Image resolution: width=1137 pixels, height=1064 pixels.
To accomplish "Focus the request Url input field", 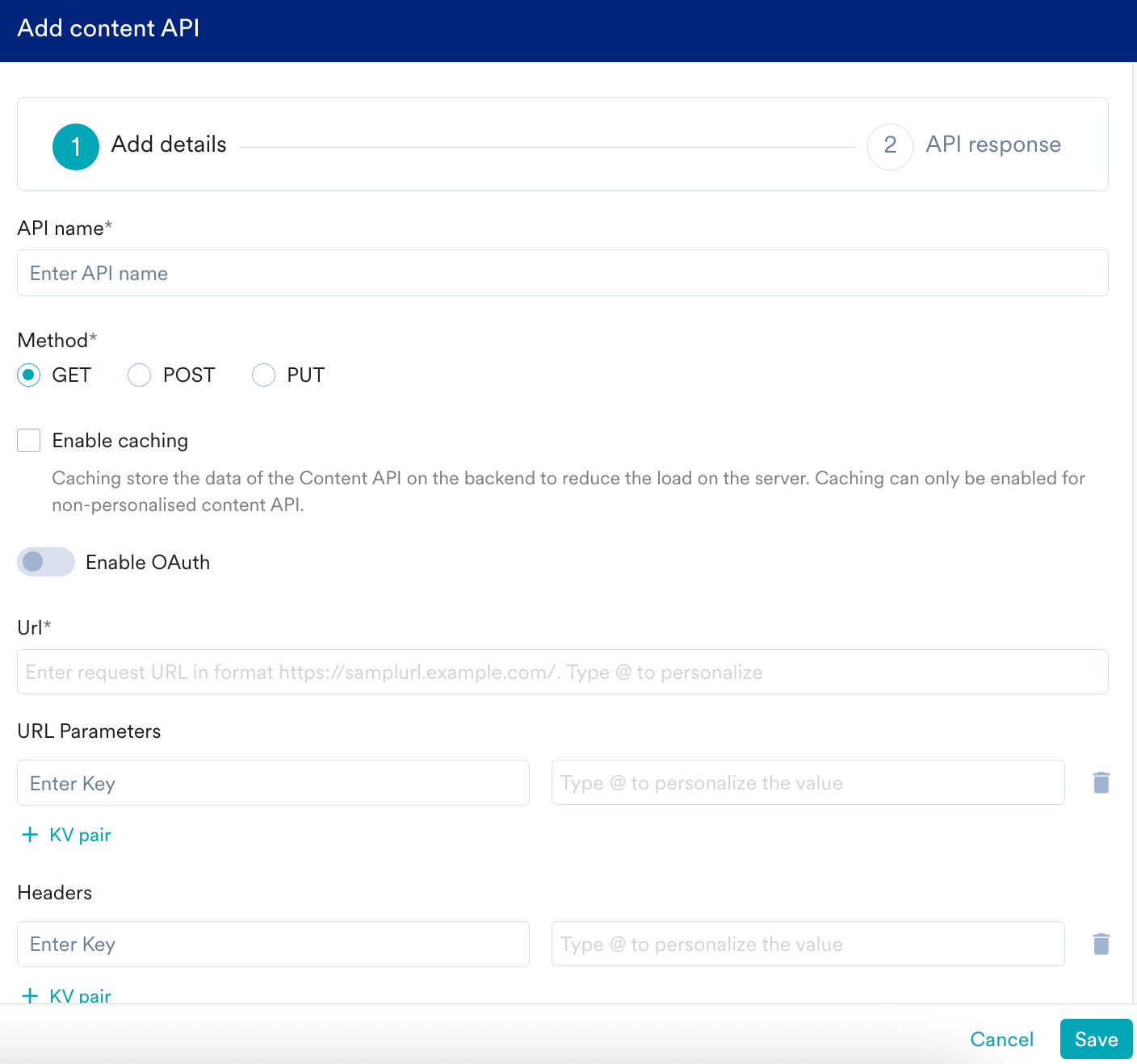I will (563, 672).
